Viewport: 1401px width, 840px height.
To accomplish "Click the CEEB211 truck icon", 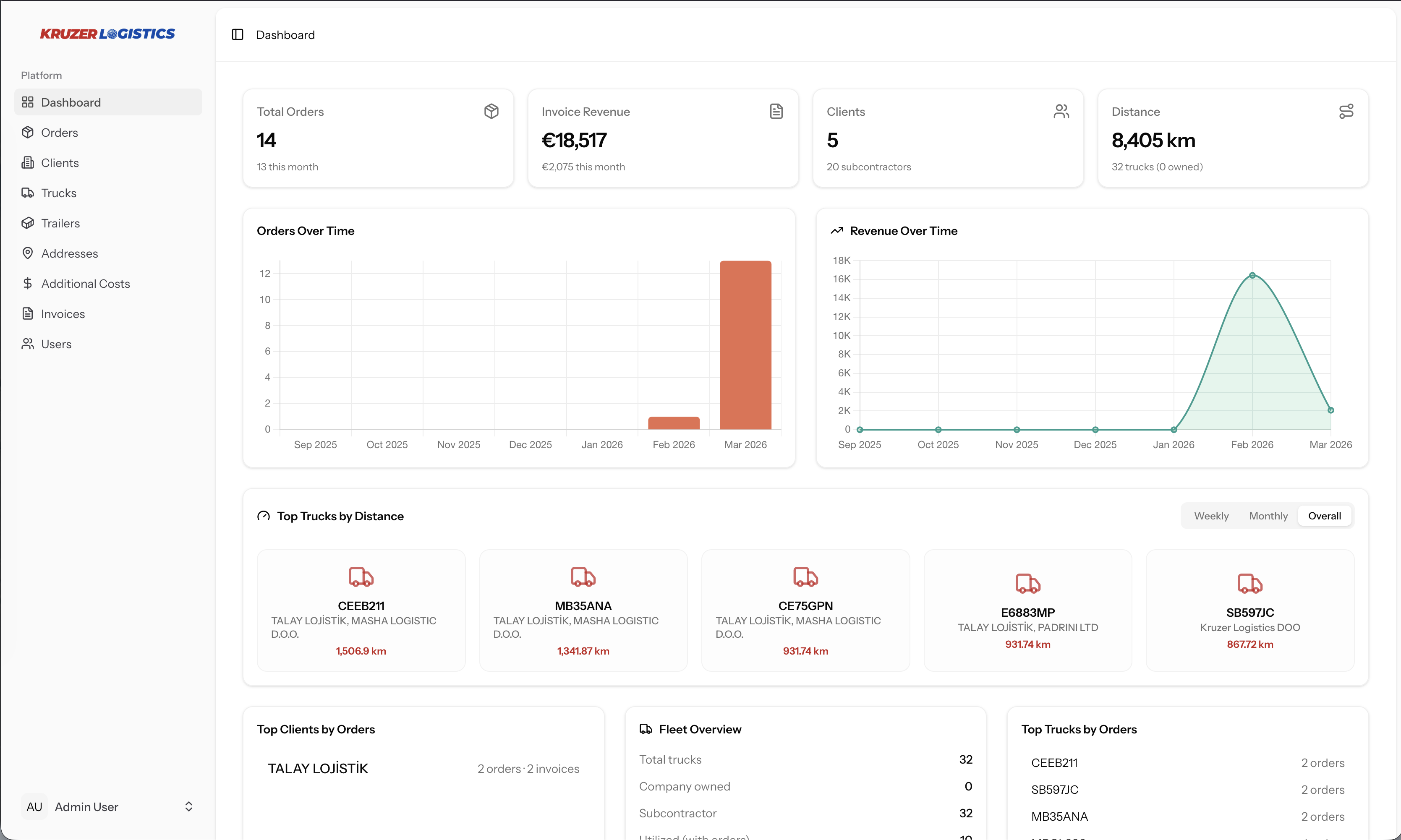I will [x=361, y=577].
